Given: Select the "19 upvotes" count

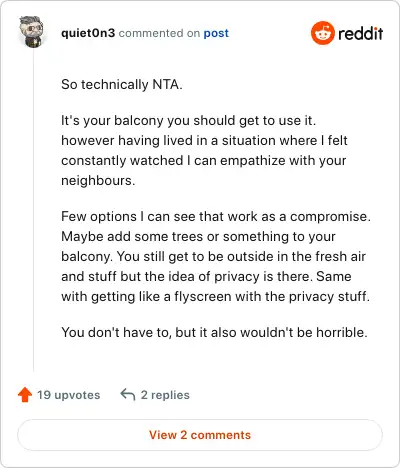Looking at the screenshot, I should tap(68, 395).
